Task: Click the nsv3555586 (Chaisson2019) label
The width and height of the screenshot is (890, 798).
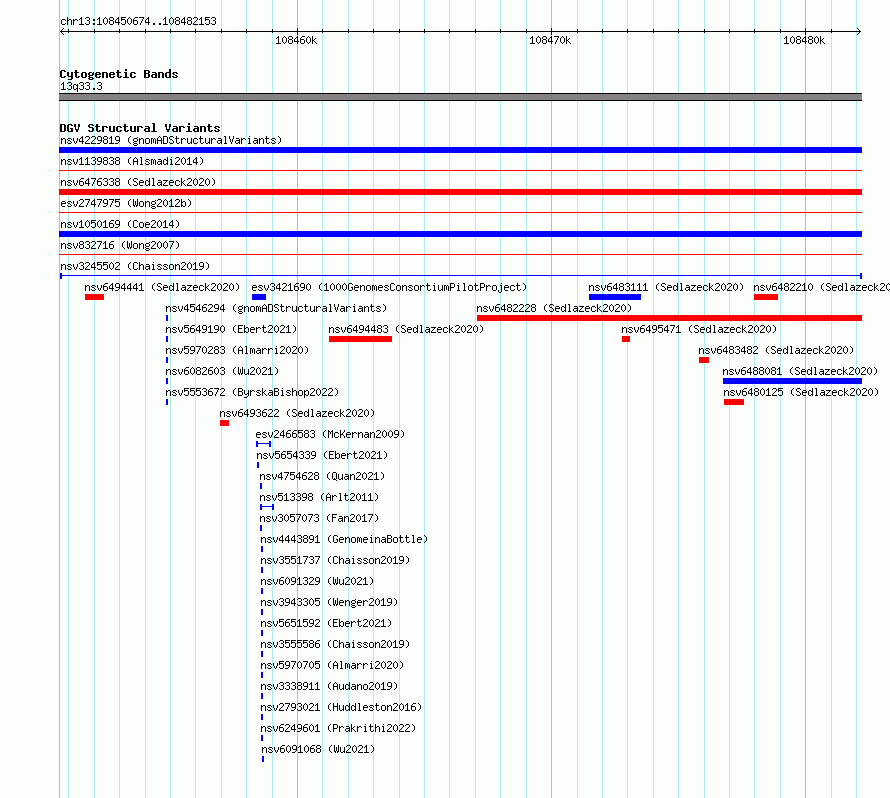Action: click(x=335, y=644)
